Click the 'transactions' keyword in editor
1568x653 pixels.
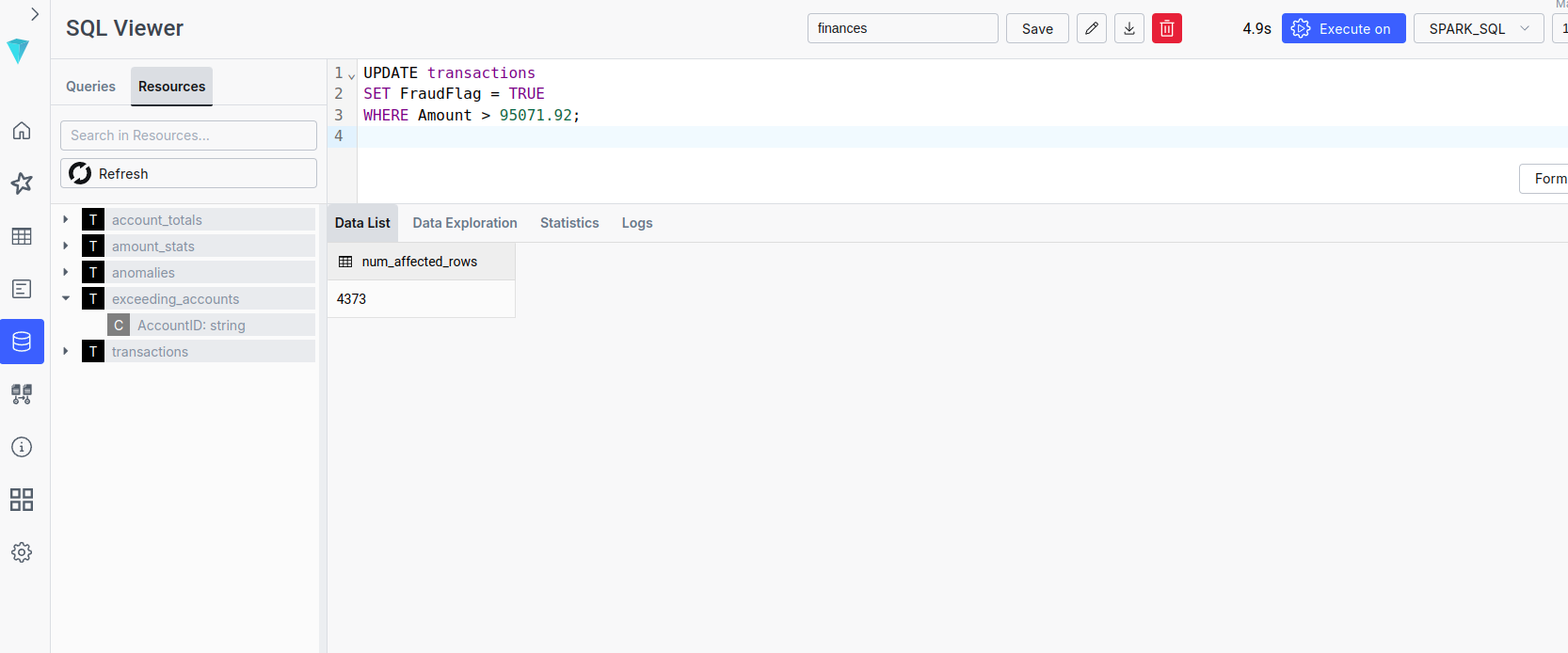[x=481, y=72]
